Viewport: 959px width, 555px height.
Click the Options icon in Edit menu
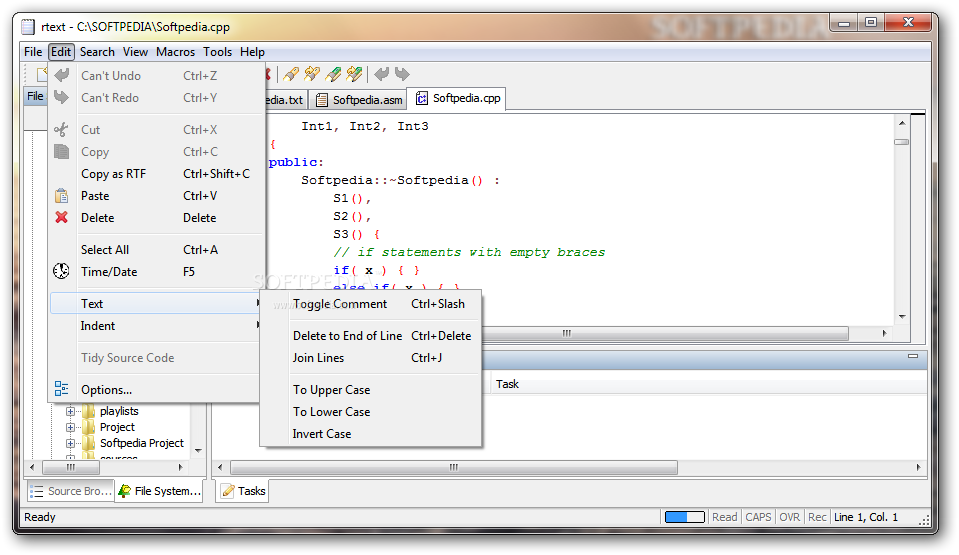click(61, 389)
